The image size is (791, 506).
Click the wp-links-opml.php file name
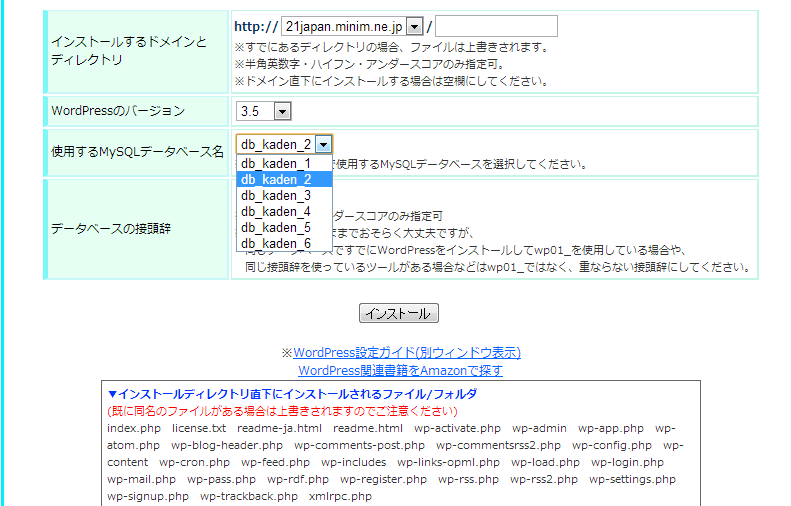point(448,463)
